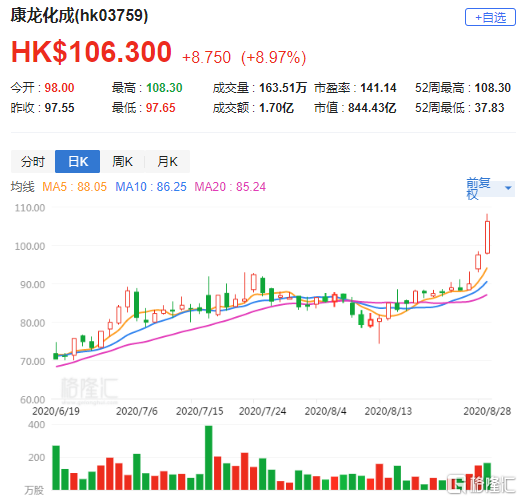
Task: Click the (+8.97%) percentage change
Action: (x=273, y=57)
